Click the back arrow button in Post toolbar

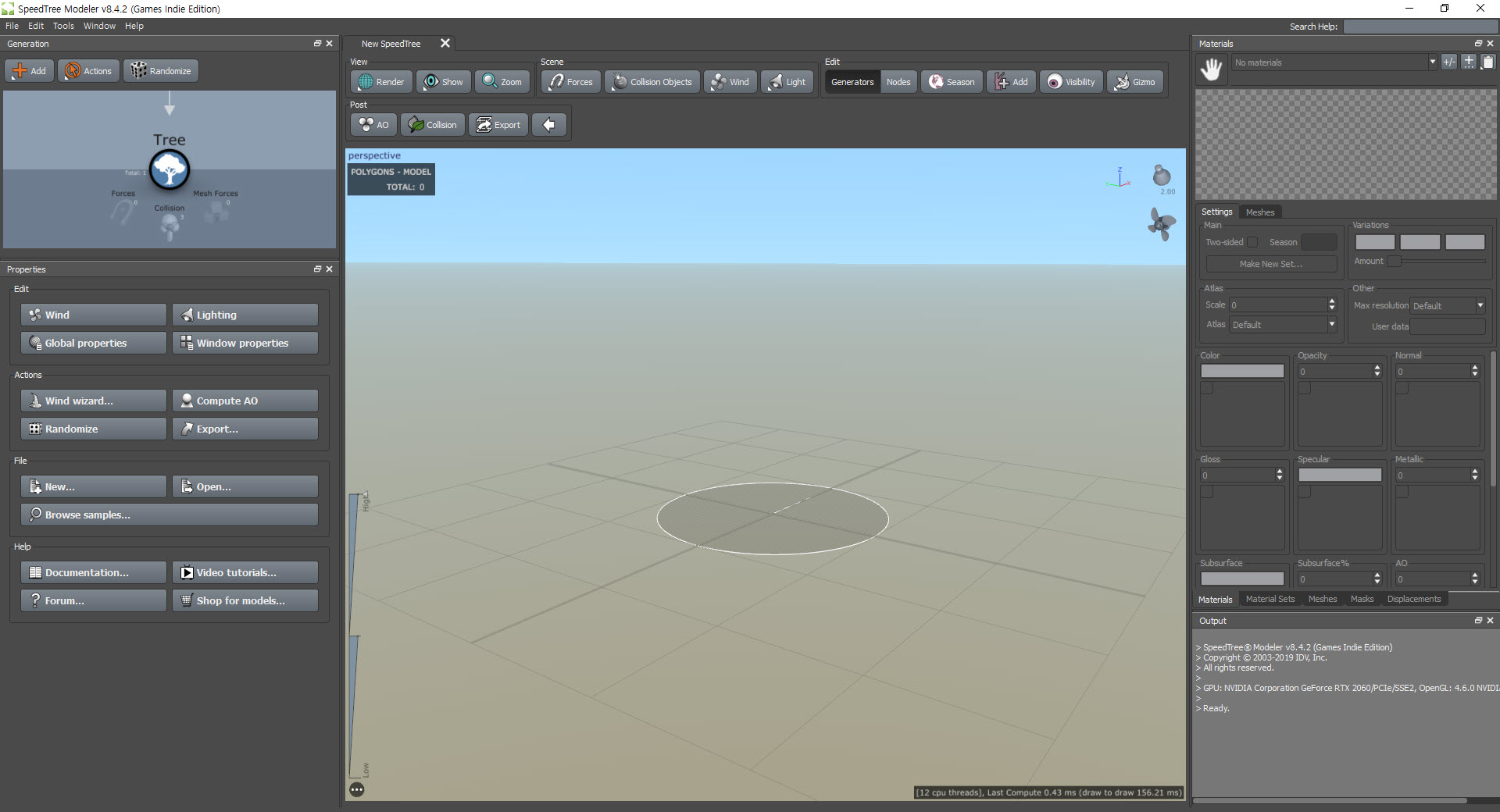pyautogui.click(x=549, y=125)
